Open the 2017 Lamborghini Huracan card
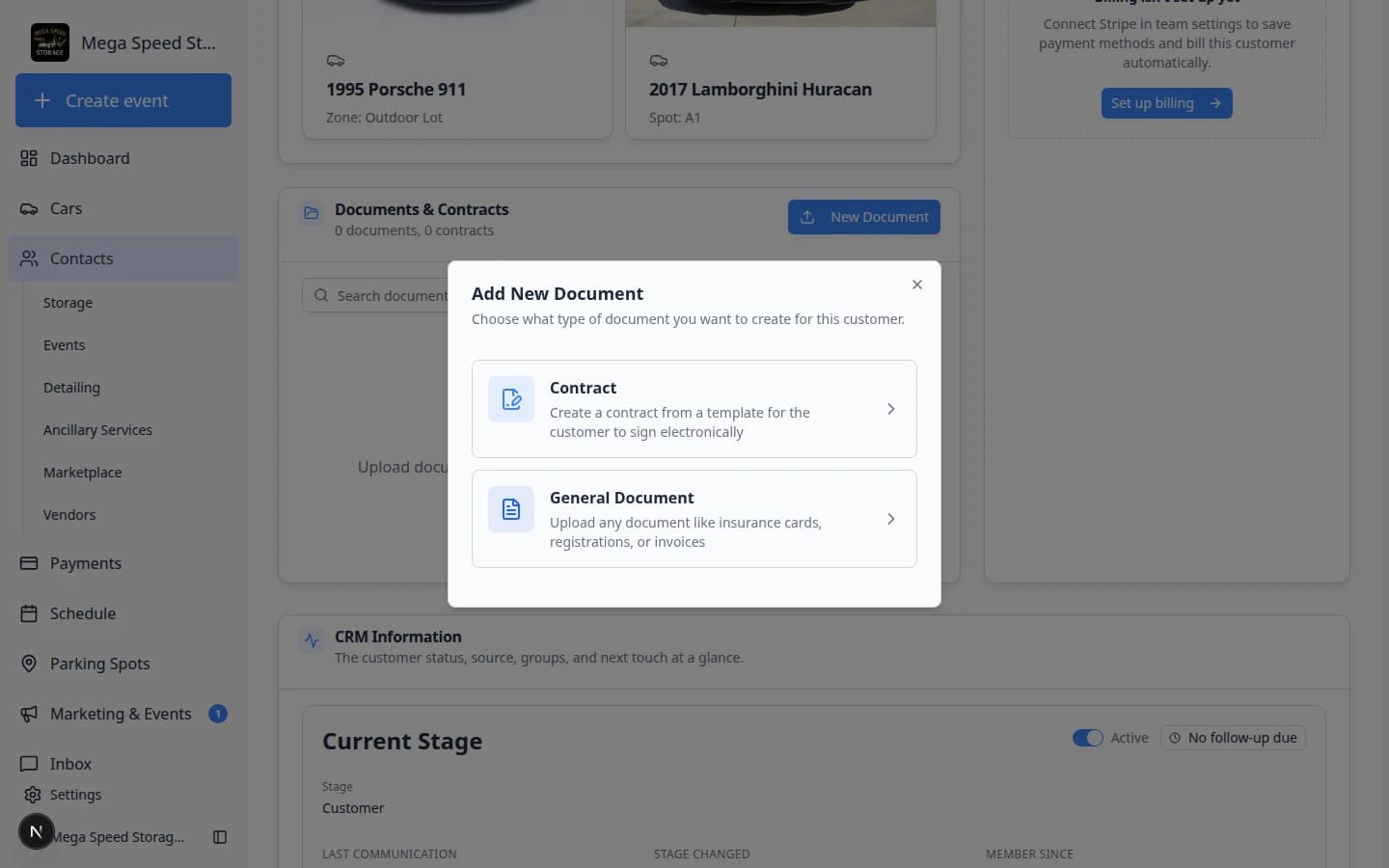This screenshot has width=1389, height=868. (x=780, y=69)
